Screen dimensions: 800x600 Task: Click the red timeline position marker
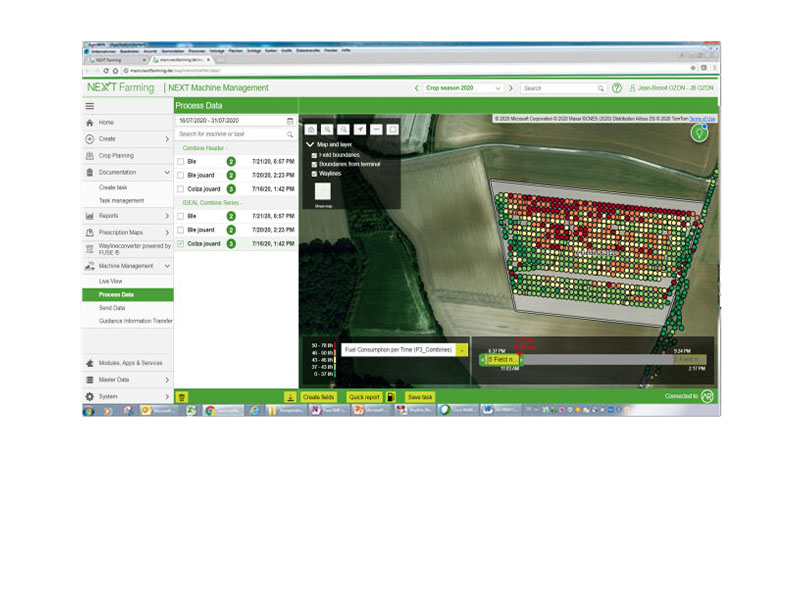click(x=519, y=354)
